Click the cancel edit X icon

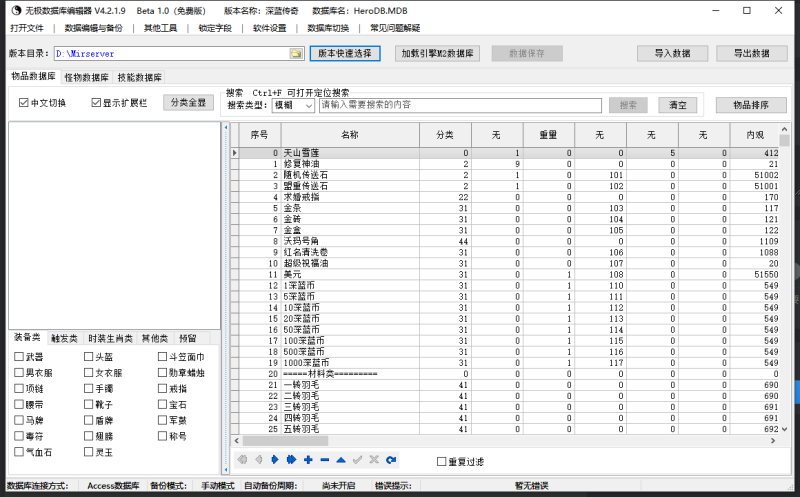pos(374,460)
